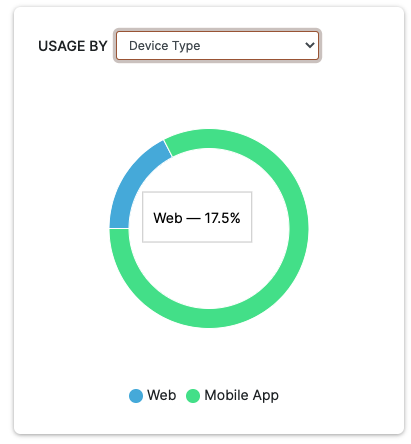Click blank card space between the chart and the legend
This screenshot has height=444, width=411.
click(209, 358)
